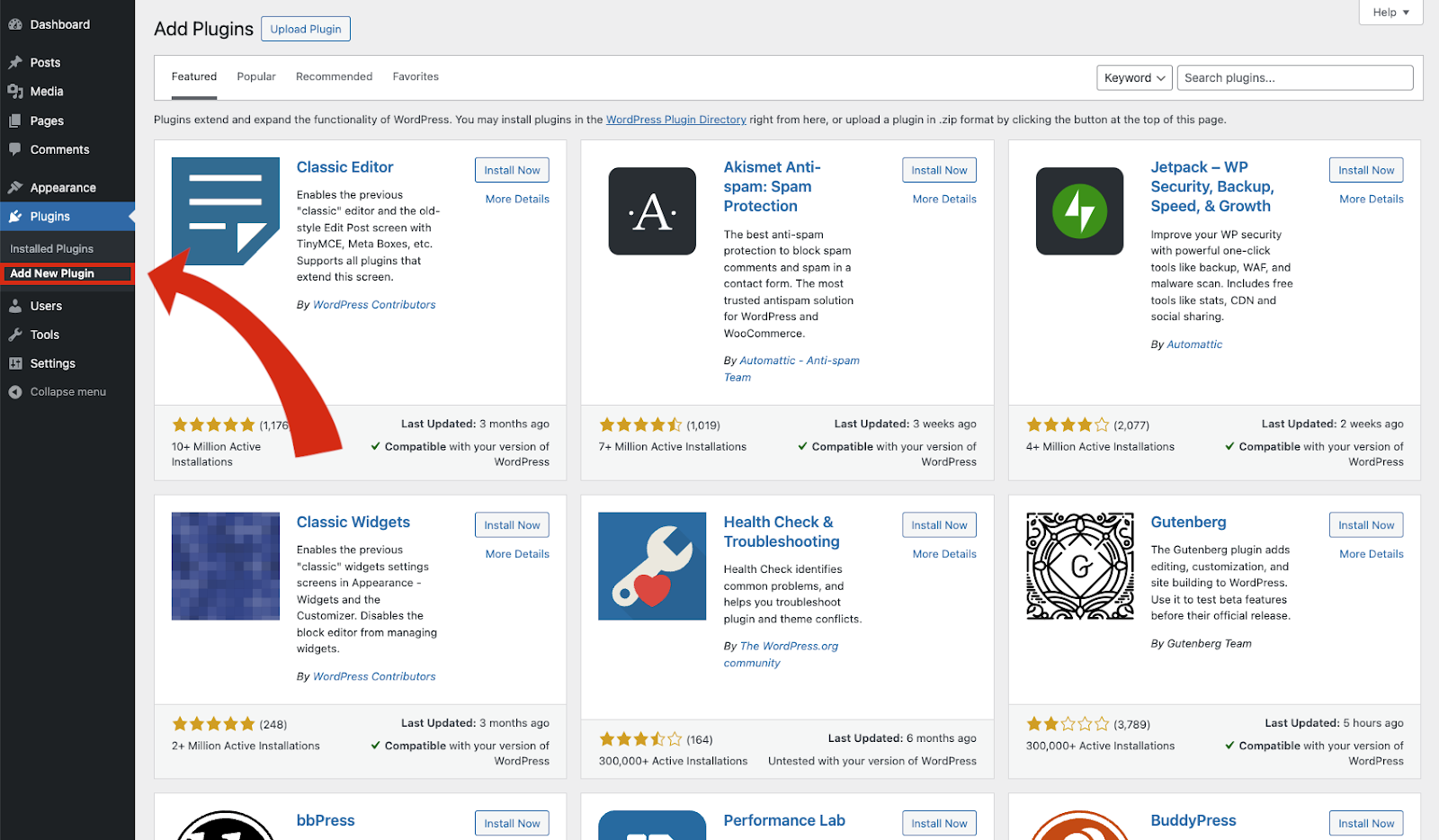Open Installed Plugins submenu item

[51, 249]
